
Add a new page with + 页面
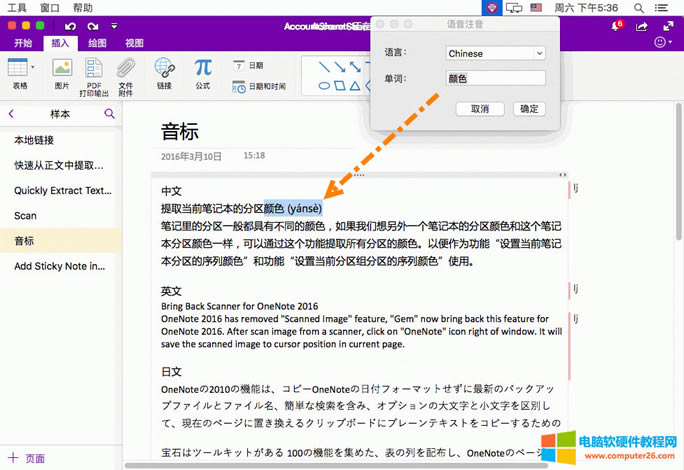point(28,458)
